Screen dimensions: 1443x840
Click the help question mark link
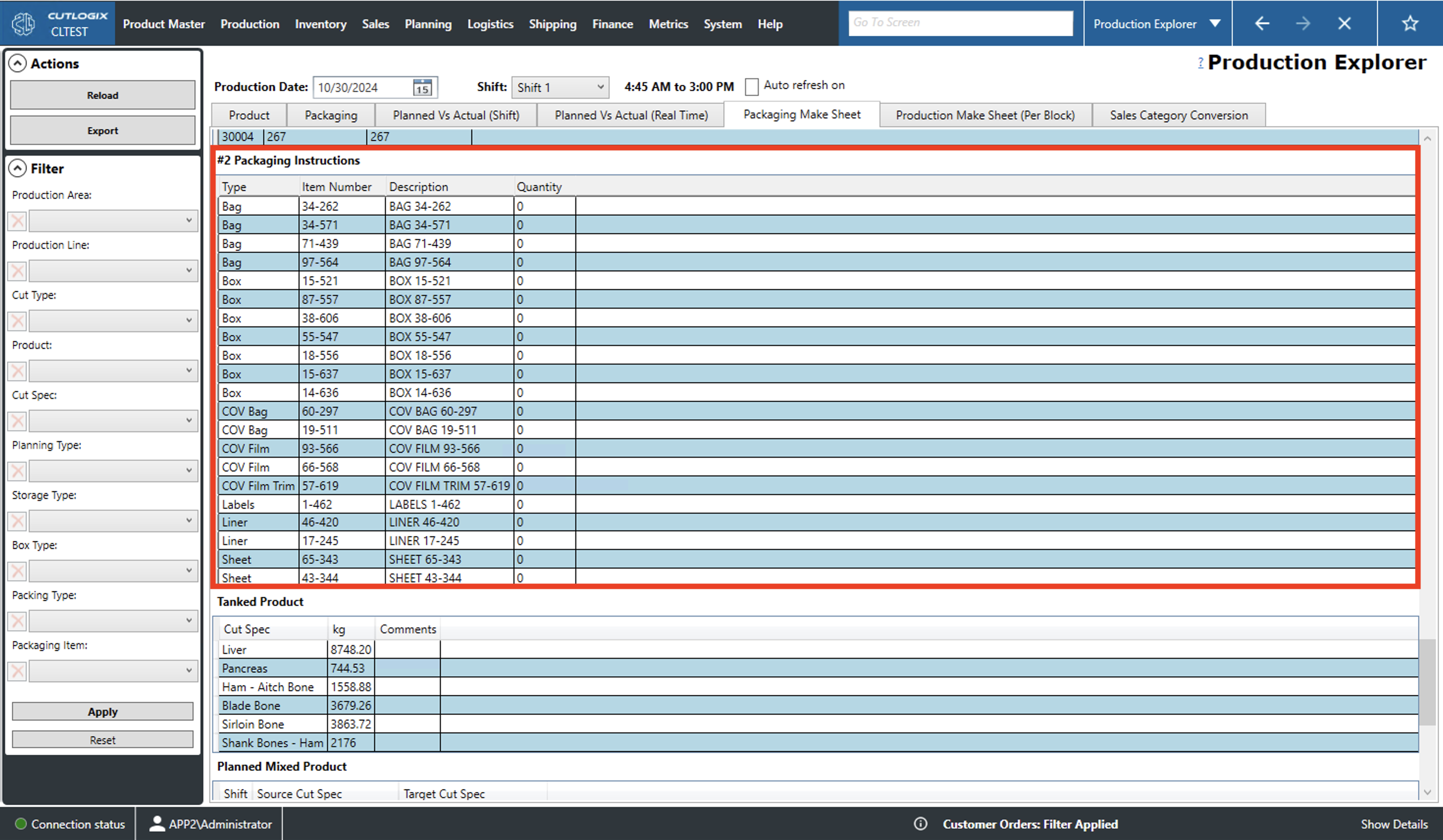(1200, 62)
